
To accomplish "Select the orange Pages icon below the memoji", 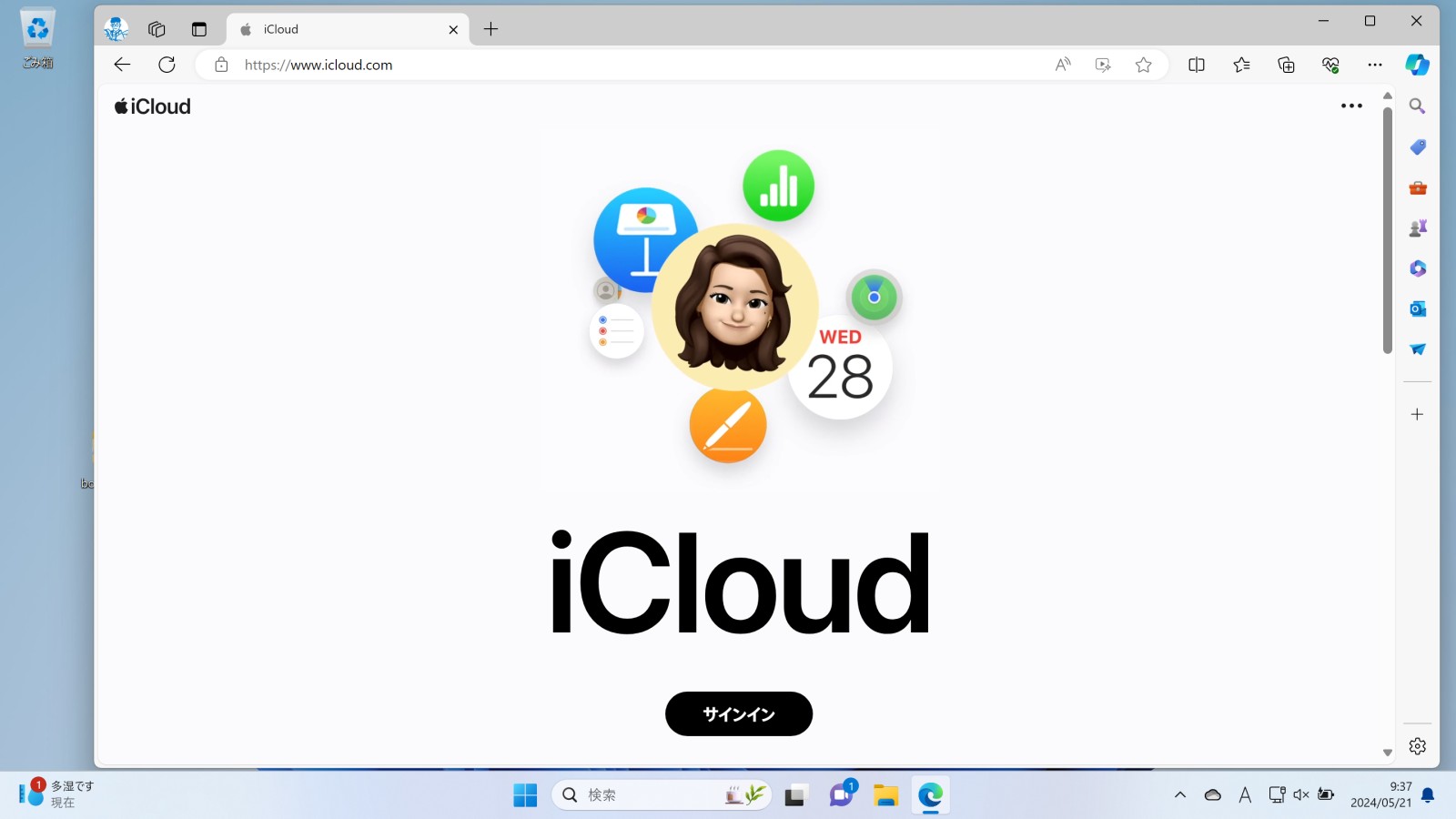I will [x=727, y=425].
